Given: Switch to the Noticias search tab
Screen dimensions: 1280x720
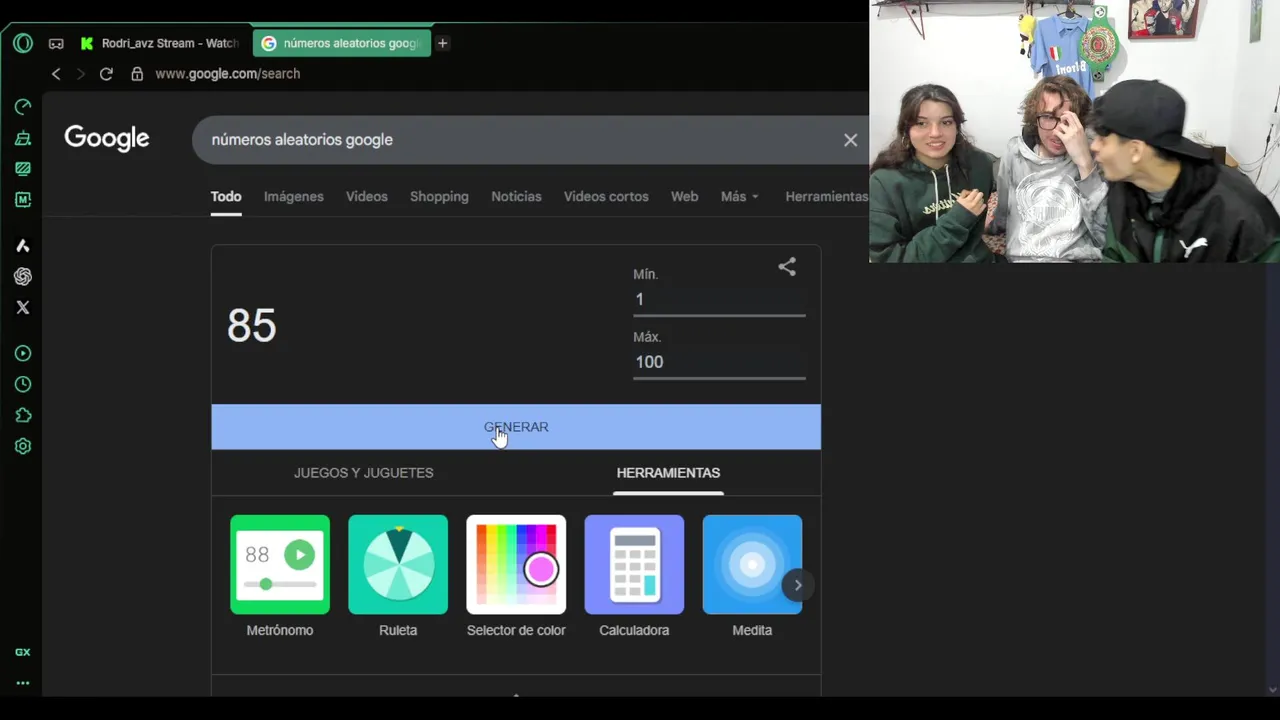Looking at the screenshot, I should tap(516, 197).
